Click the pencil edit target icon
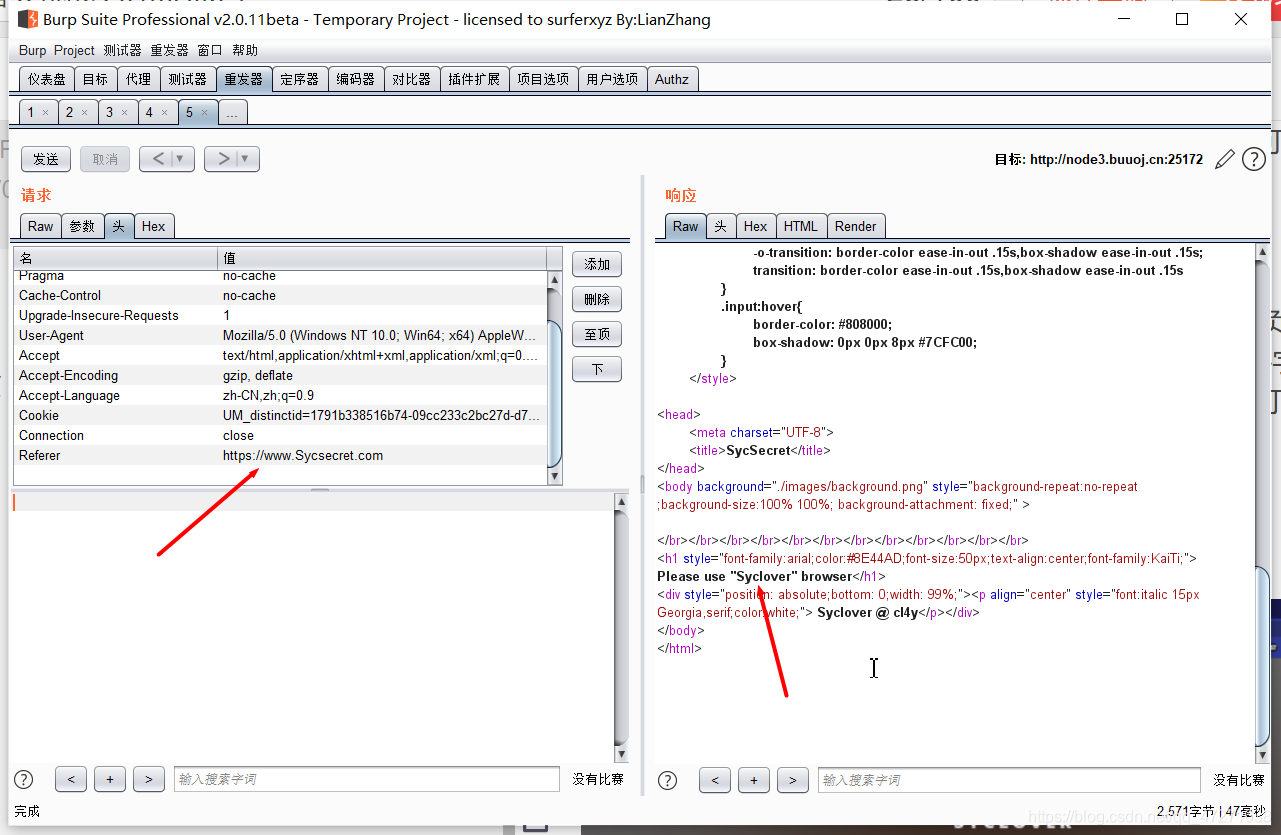Image resolution: width=1281 pixels, height=835 pixels. 1225,159
